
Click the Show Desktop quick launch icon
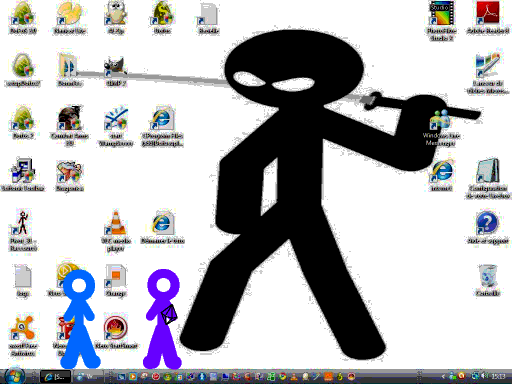(121, 377)
